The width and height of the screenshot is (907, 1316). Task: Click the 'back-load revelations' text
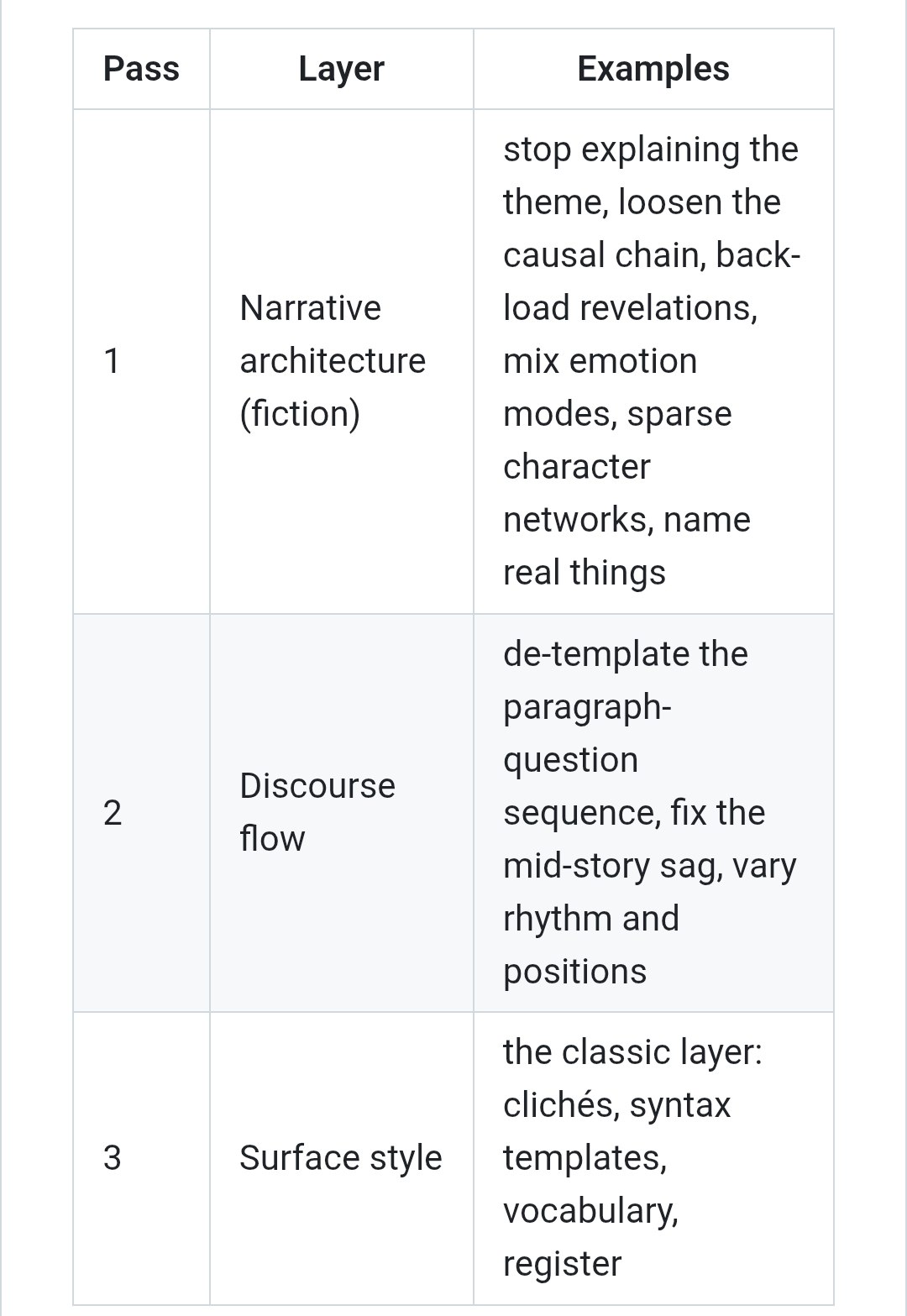652,281
